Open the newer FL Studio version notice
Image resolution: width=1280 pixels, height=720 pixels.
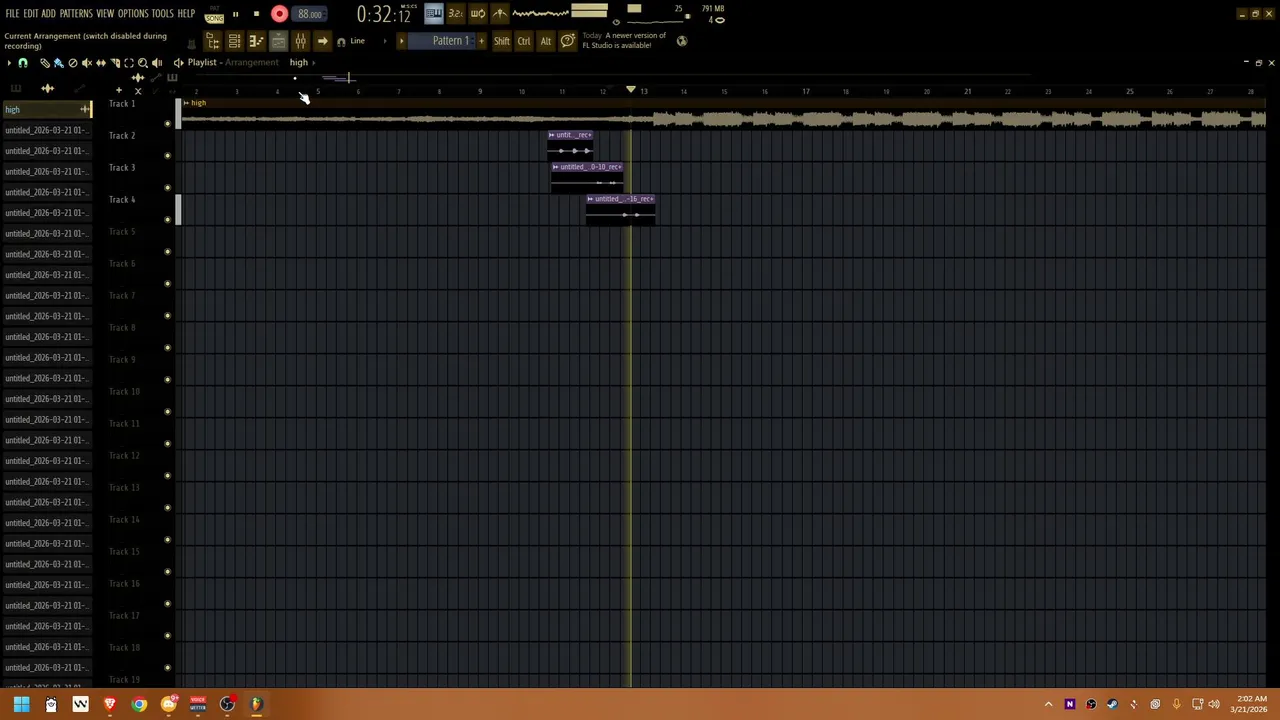(624, 41)
